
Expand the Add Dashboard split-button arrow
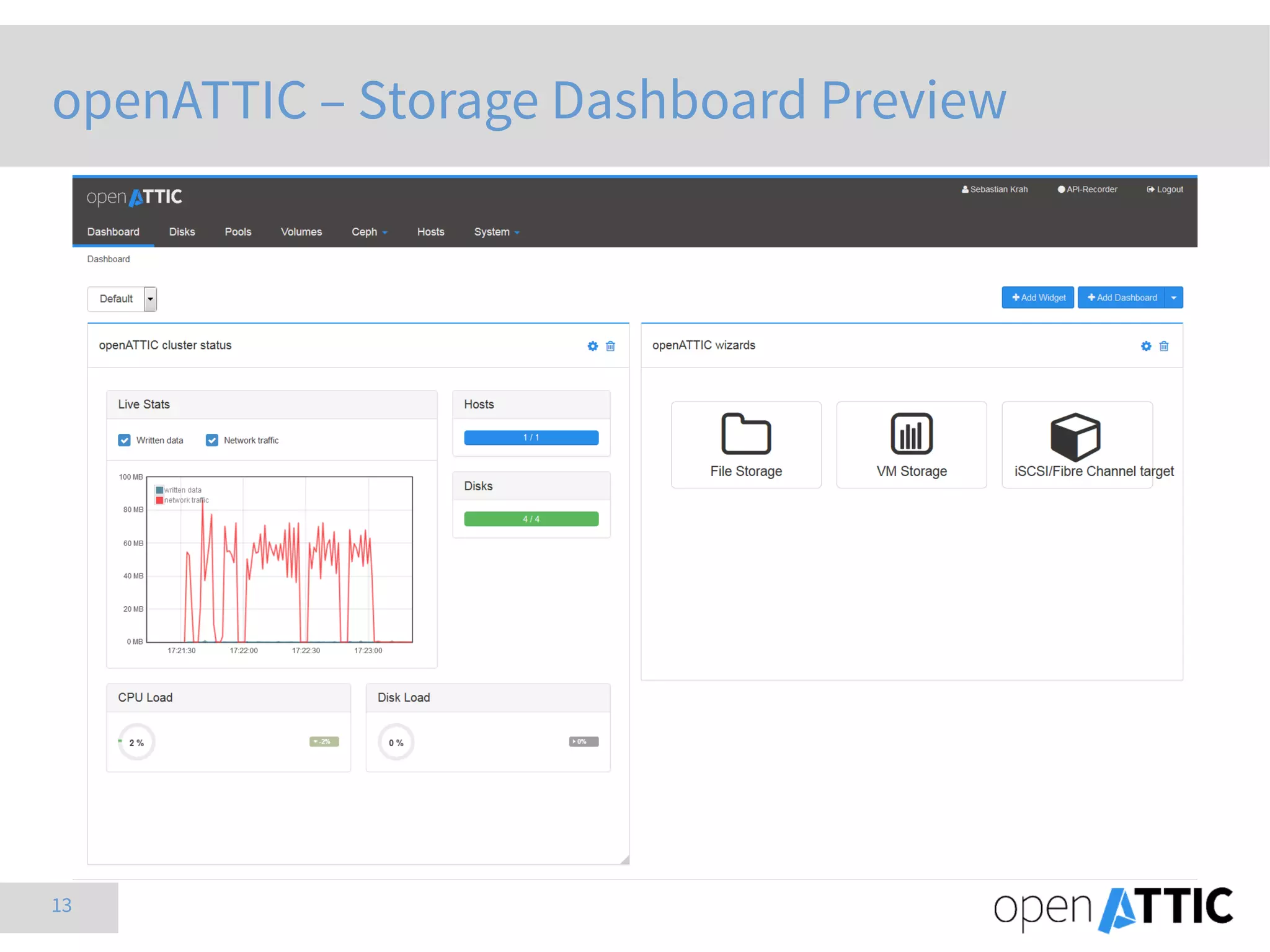[1173, 297]
